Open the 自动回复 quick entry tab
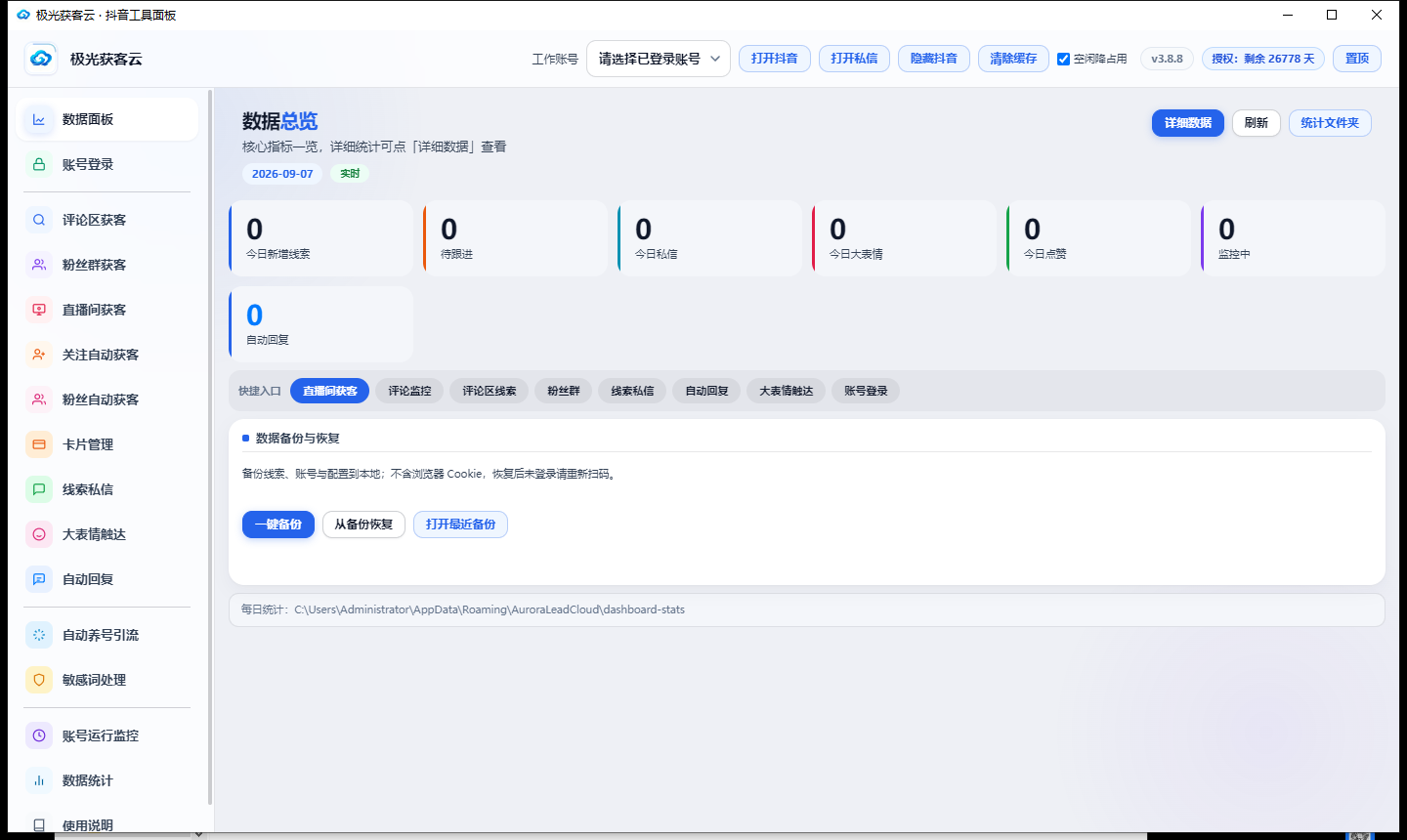The width and height of the screenshot is (1407, 840). [x=706, y=391]
